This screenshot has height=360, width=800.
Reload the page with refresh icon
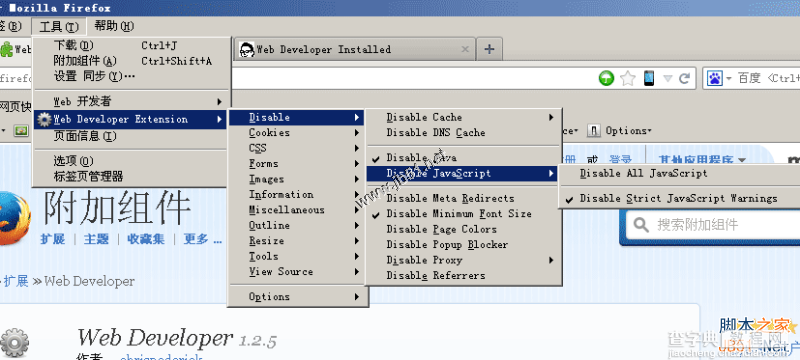[685, 78]
